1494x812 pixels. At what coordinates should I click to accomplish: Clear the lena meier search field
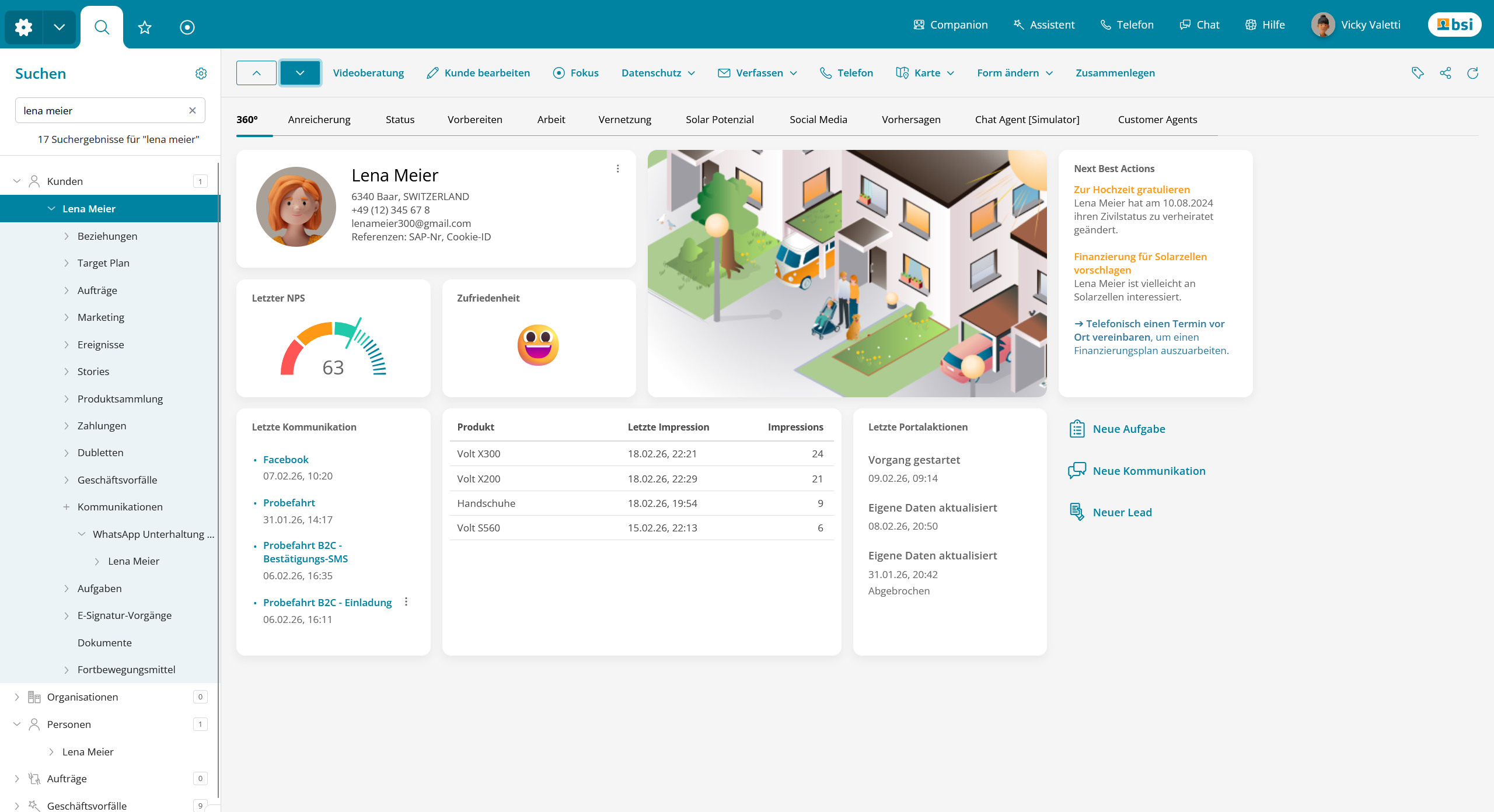(x=193, y=110)
